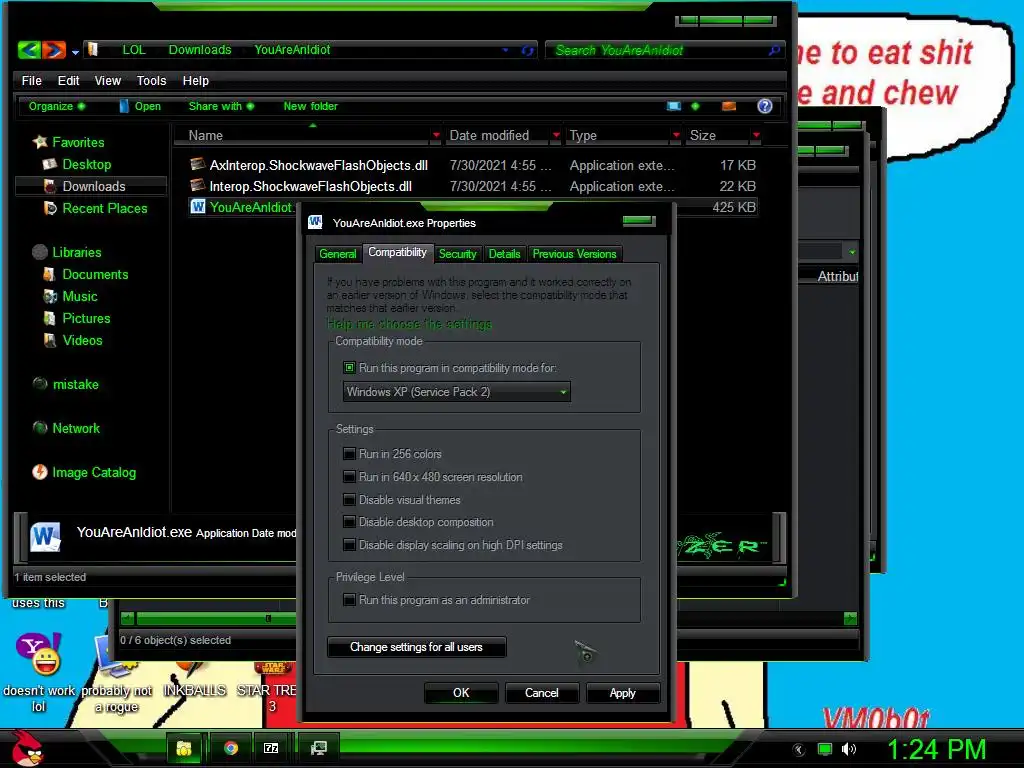1024x768 pixels.
Task: Enable Disable visual themes checkbox
Action: pyautogui.click(x=349, y=500)
